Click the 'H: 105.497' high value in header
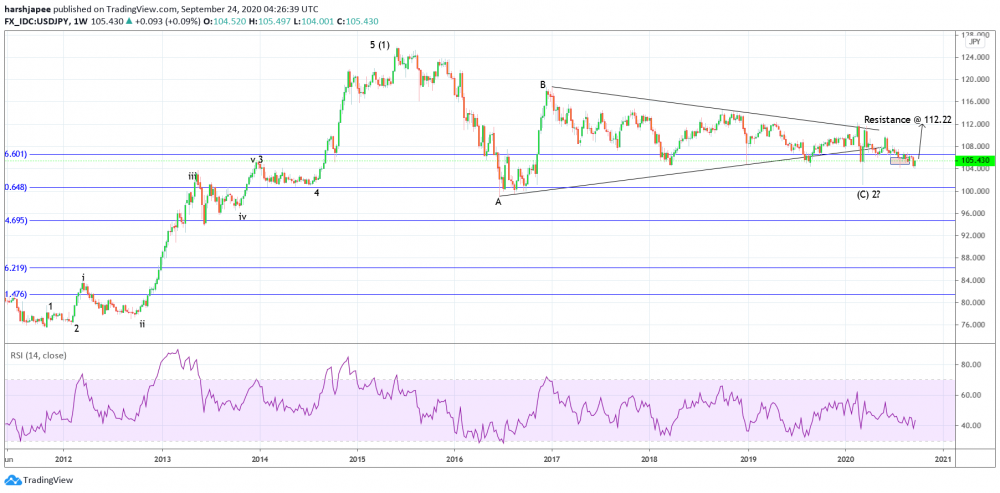1000x493 pixels. pos(270,22)
